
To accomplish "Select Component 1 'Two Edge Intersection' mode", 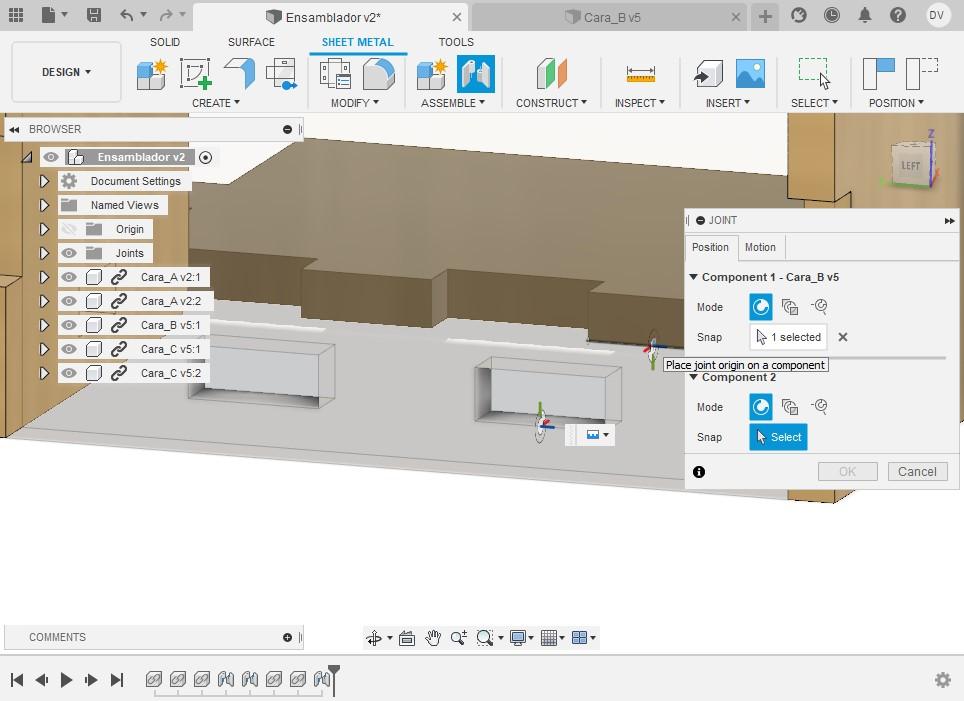I will tap(819, 306).
